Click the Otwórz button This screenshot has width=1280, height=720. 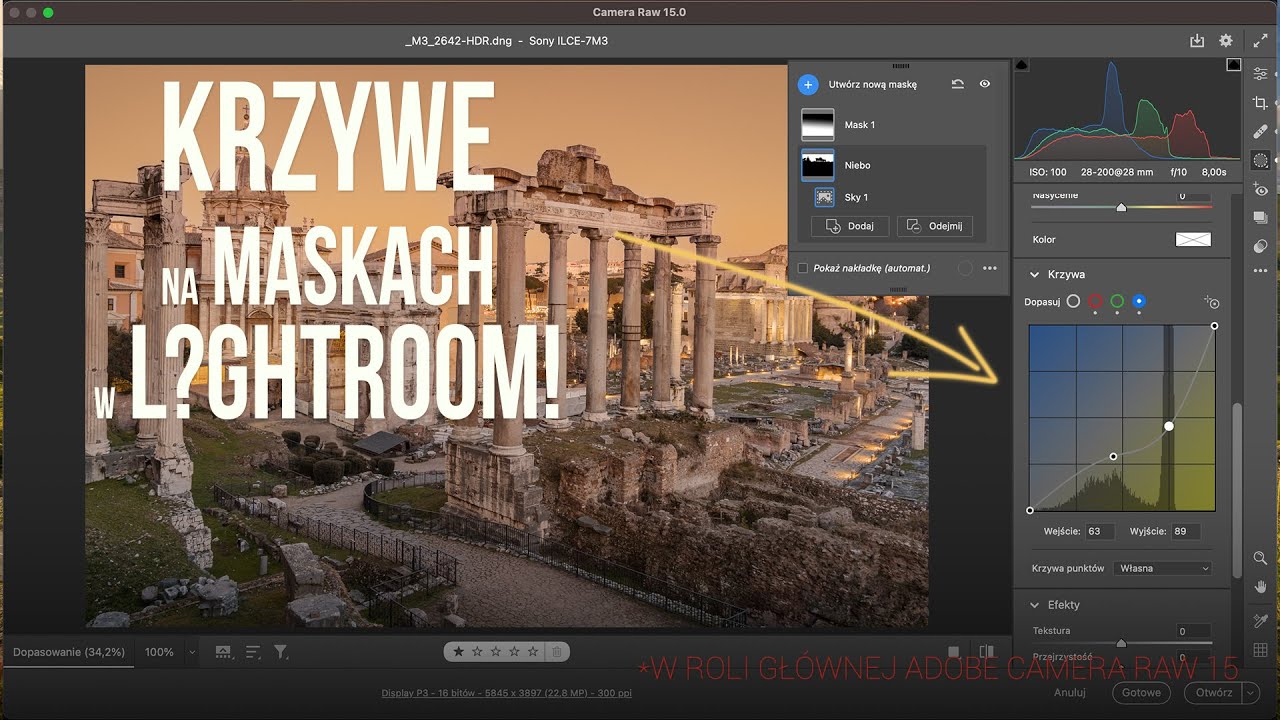(1214, 692)
